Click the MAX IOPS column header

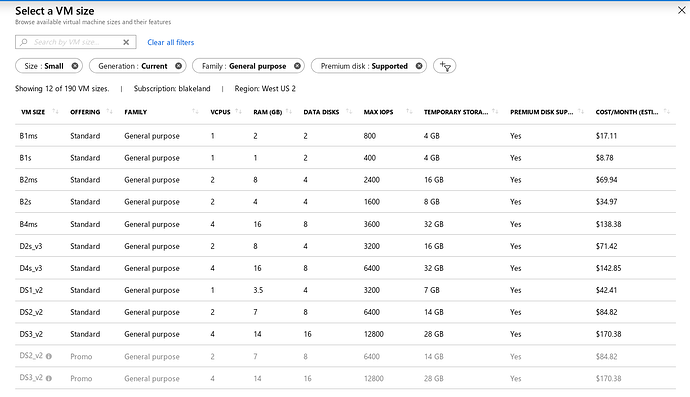coord(378,112)
